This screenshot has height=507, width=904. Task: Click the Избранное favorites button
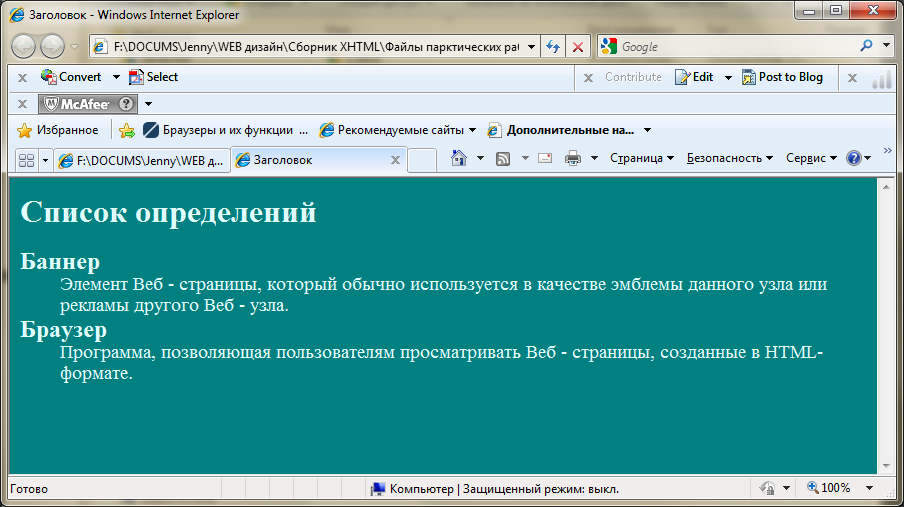(58, 130)
